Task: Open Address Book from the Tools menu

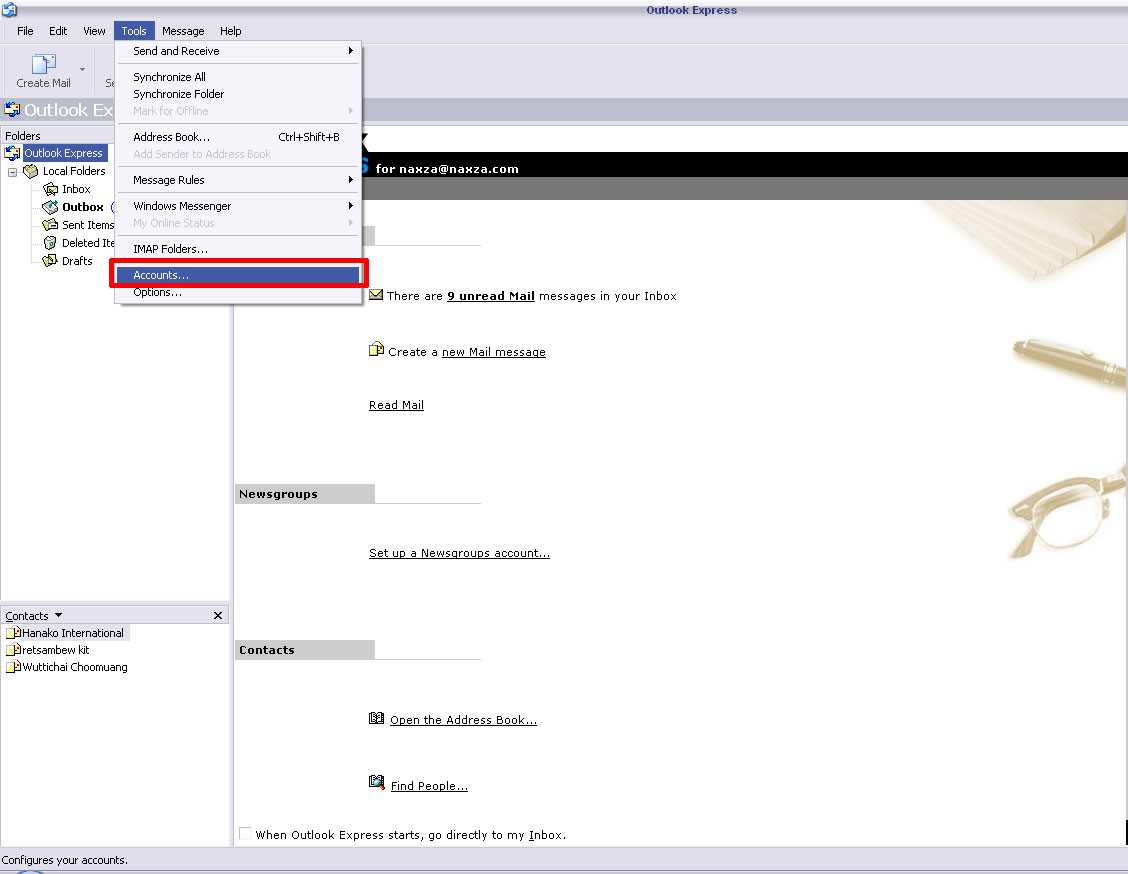Action: (x=238, y=137)
